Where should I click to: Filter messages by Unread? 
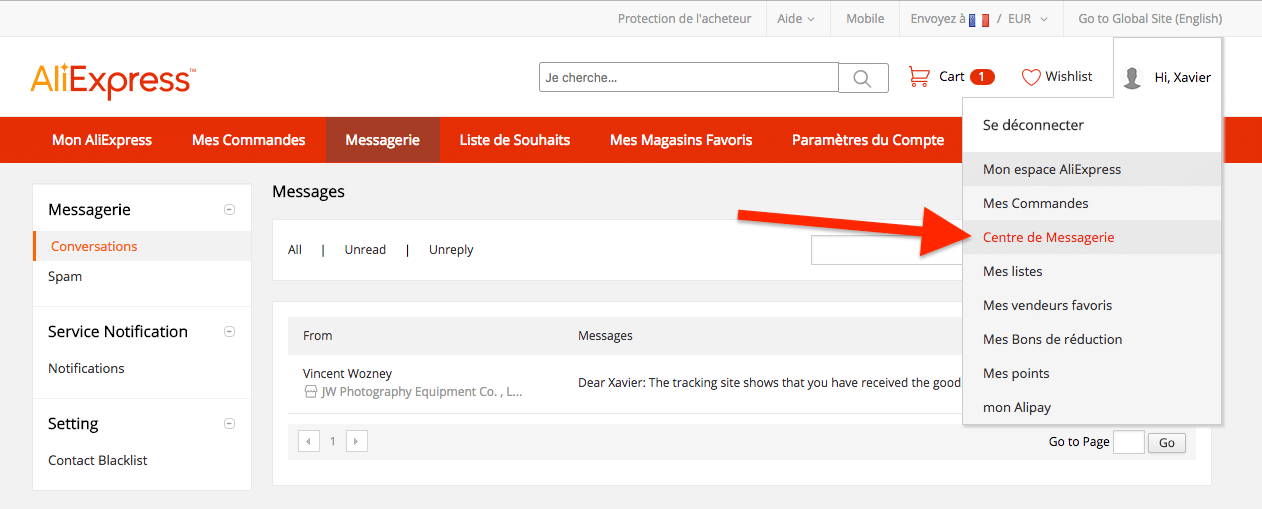click(365, 250)
